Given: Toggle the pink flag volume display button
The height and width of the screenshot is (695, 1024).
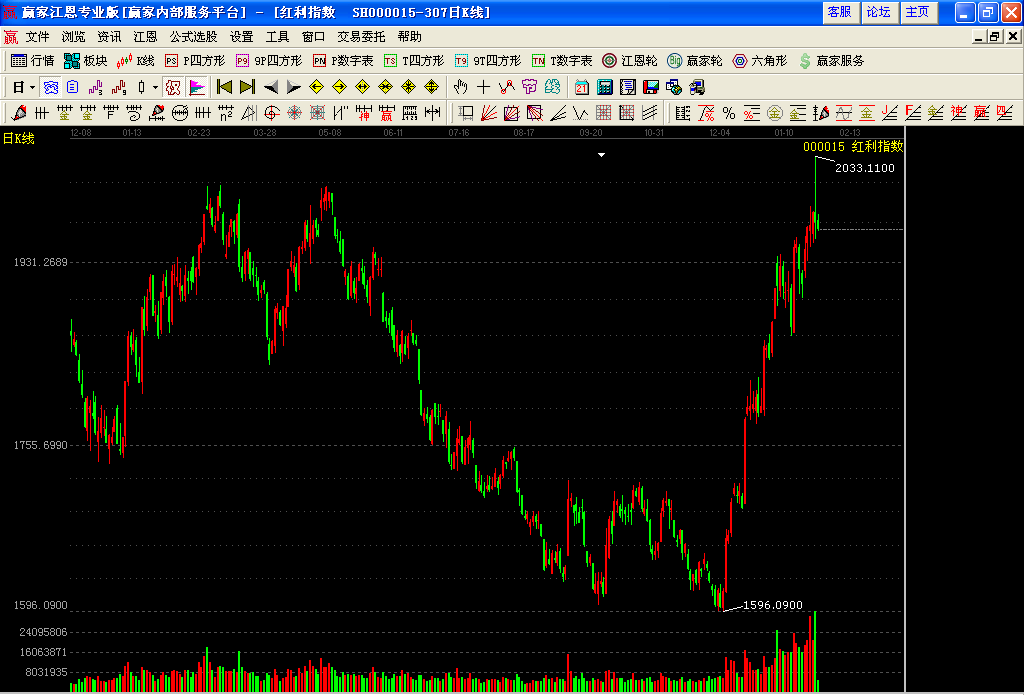Looking at the screenshot, I should click(x=196, y=87).
